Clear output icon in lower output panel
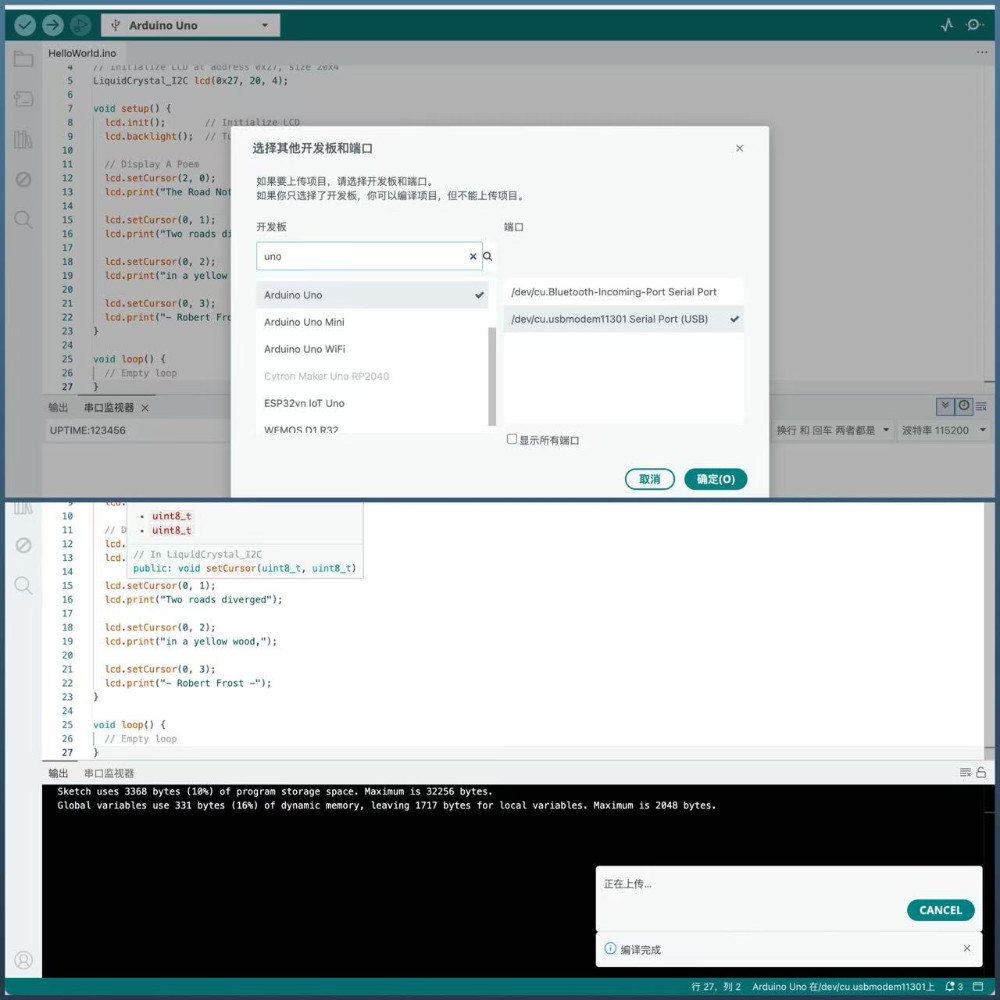This screenshot has height=1000, width=1000. [965, 772]
